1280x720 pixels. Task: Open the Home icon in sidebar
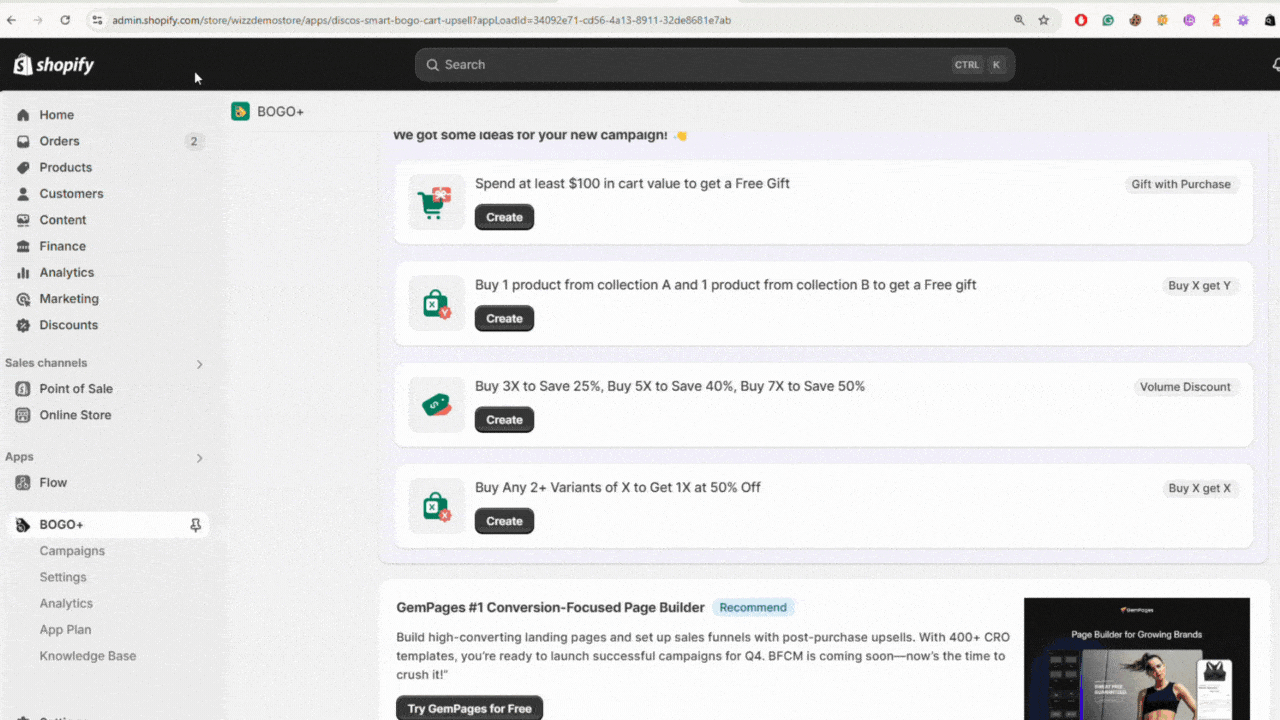tap(23, 115)
